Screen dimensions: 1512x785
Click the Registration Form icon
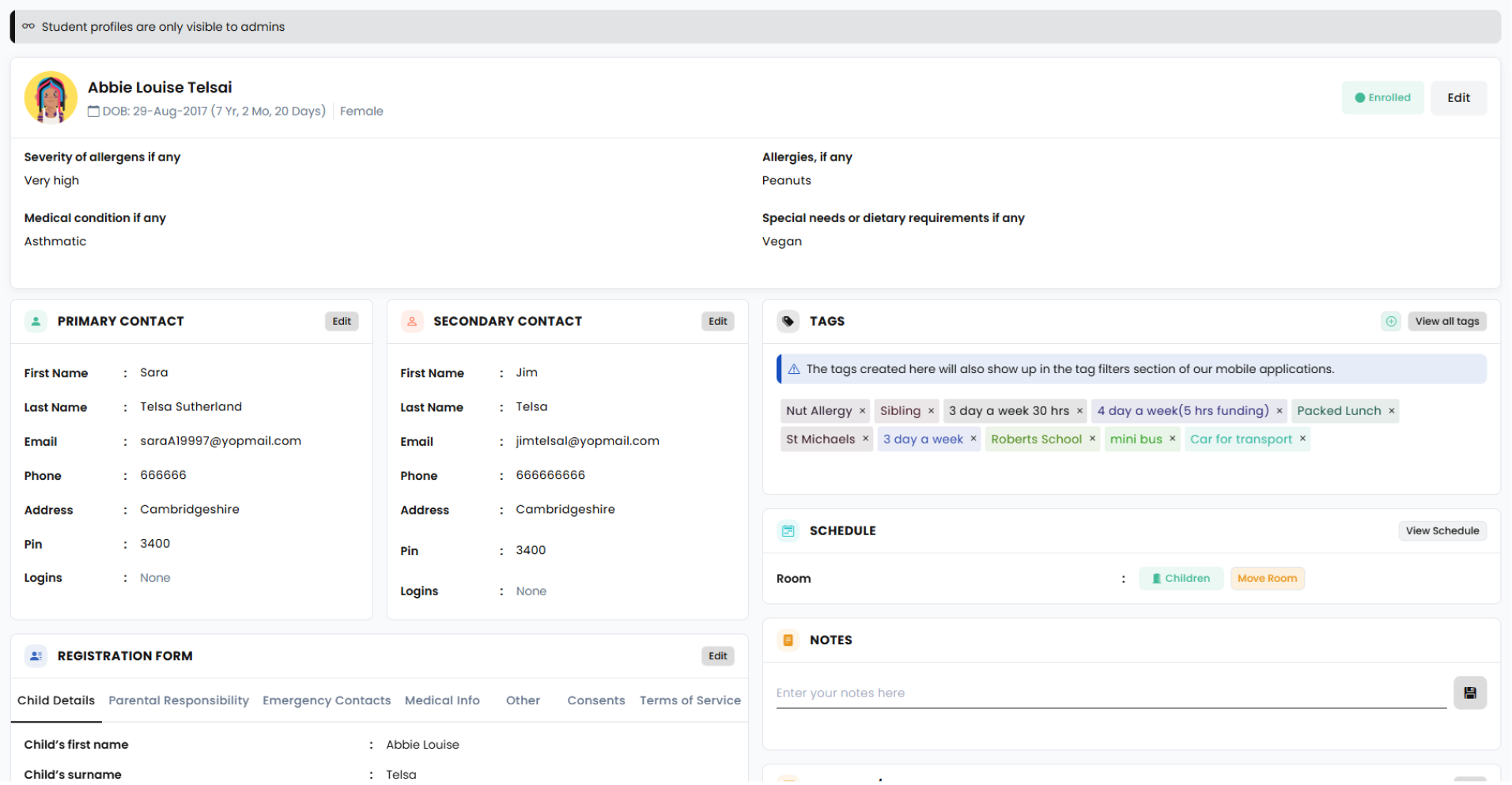click(36, 656)
